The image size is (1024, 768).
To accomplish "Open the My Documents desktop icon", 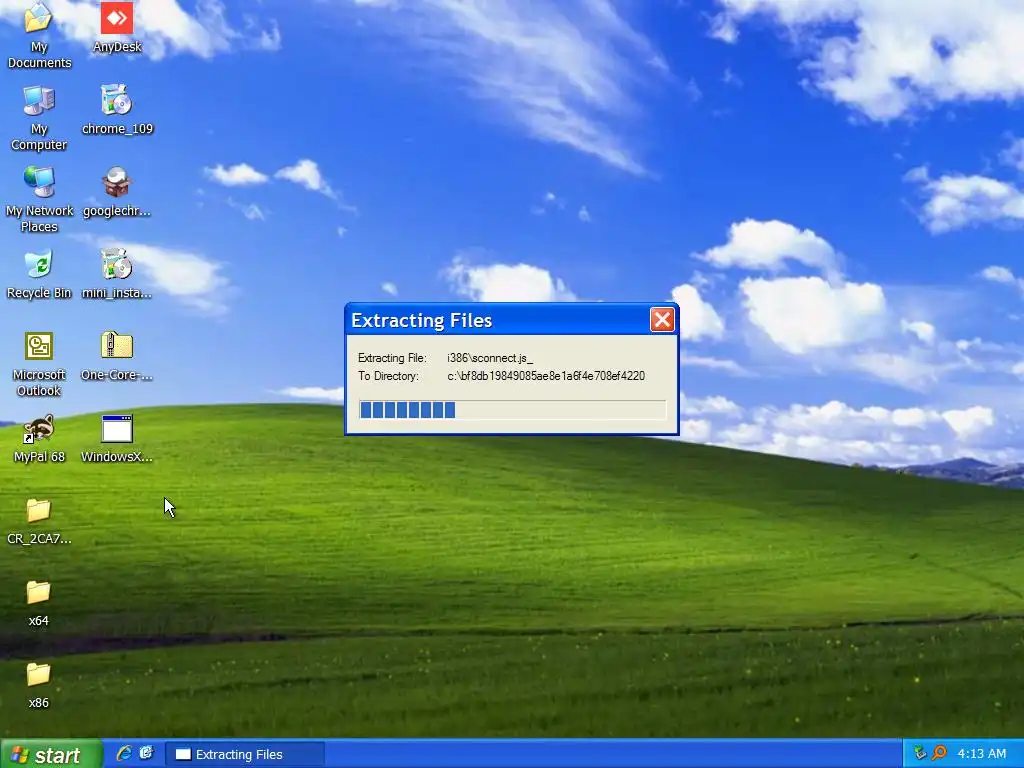I will click(x=39, y=35).
